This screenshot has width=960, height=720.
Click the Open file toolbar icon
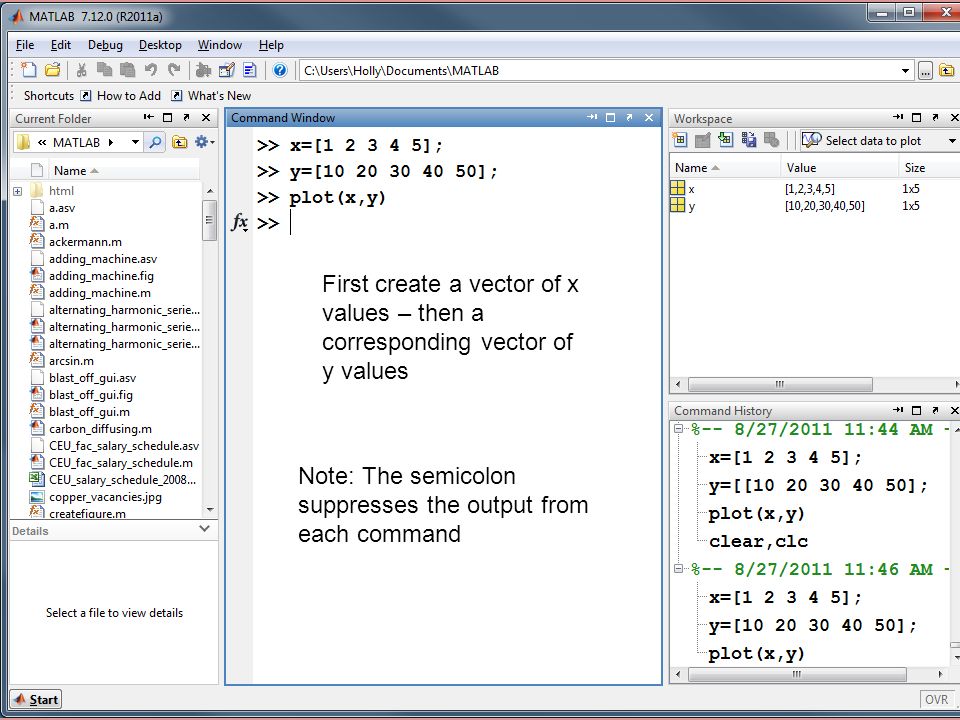pyautogui.click(x=53, y=70)
